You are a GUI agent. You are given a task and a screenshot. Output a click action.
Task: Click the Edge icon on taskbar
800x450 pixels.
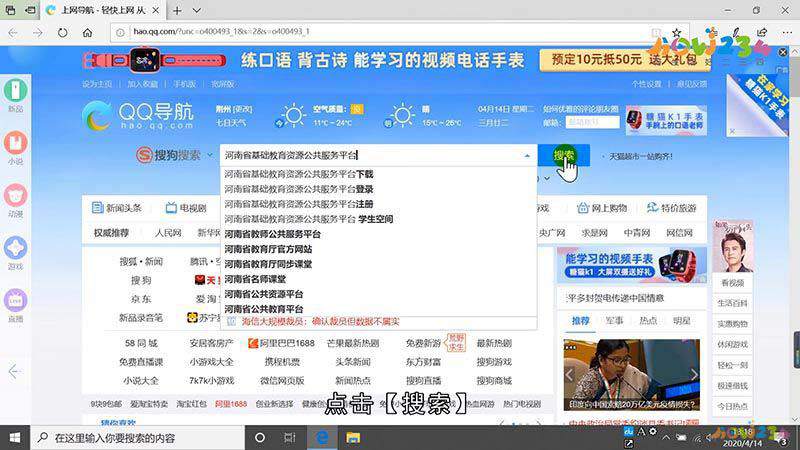[x=322, y=438]
